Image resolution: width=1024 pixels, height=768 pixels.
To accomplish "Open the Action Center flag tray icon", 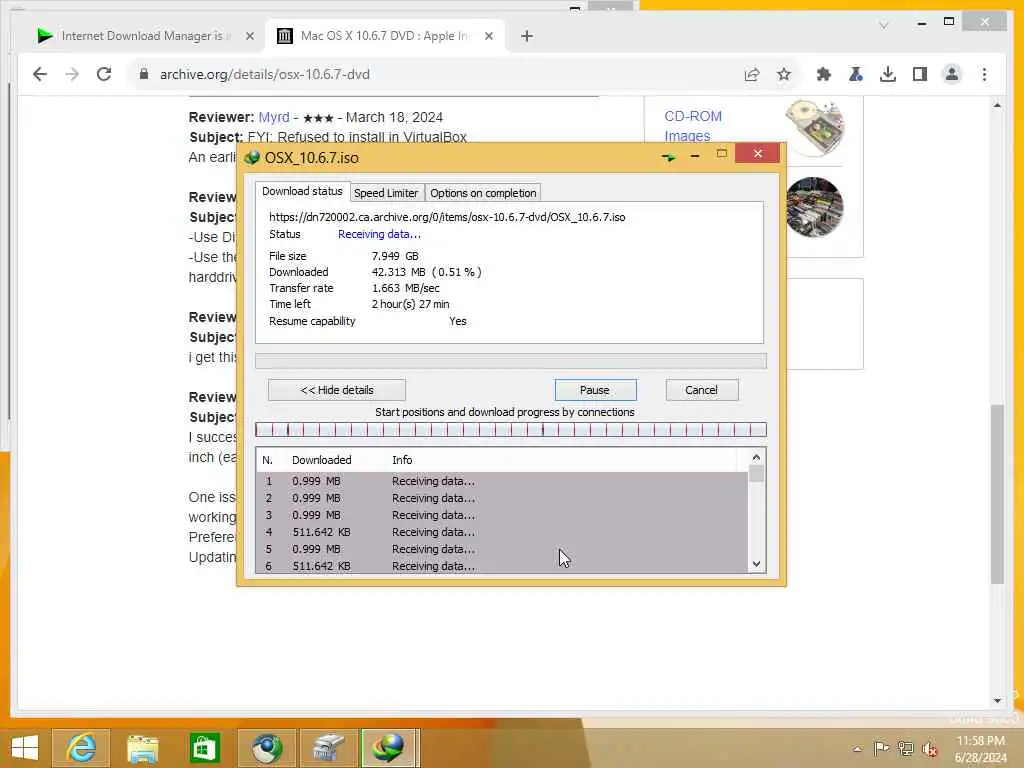I will tap(881, 748).
